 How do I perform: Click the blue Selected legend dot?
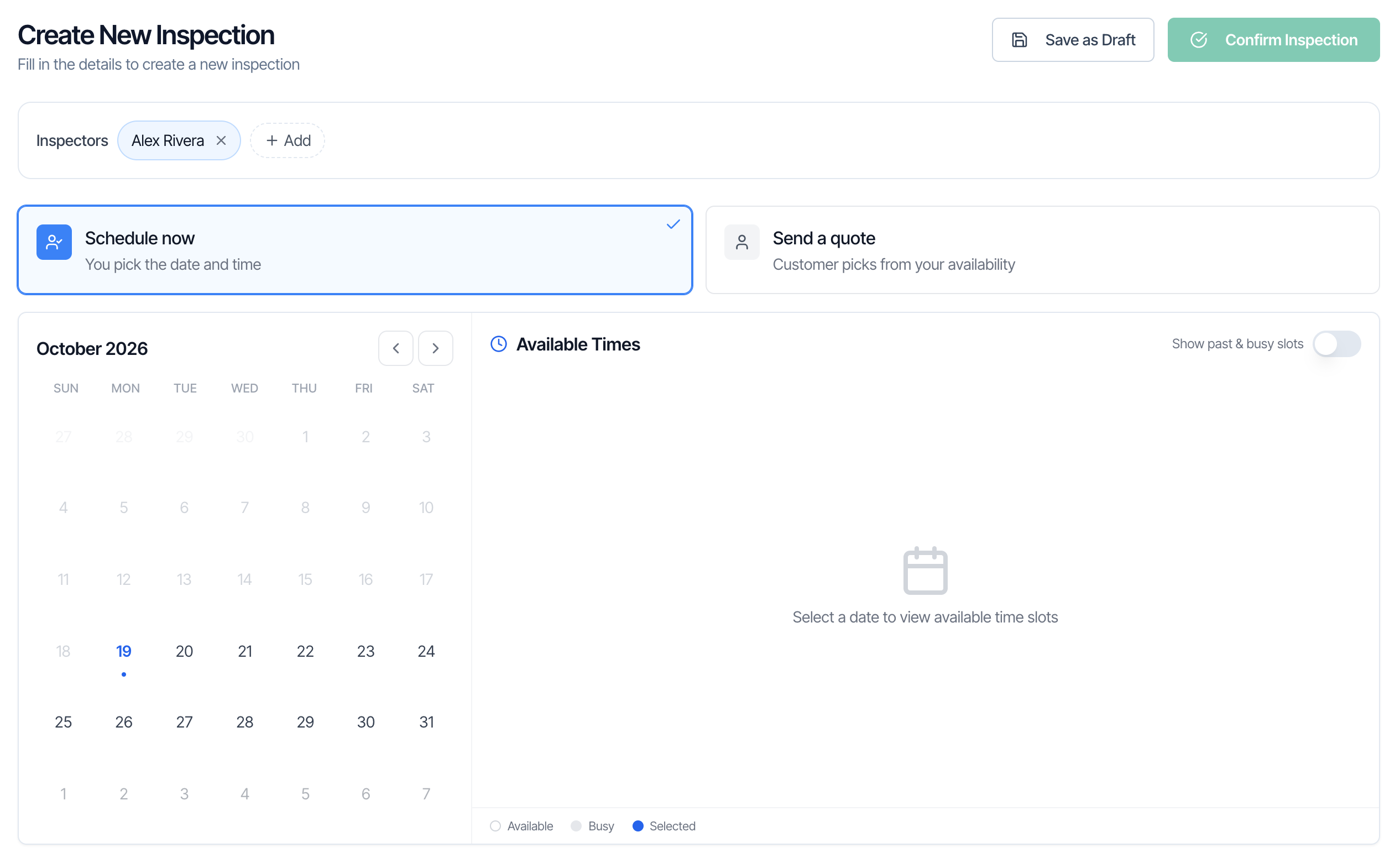coord(638,825)
